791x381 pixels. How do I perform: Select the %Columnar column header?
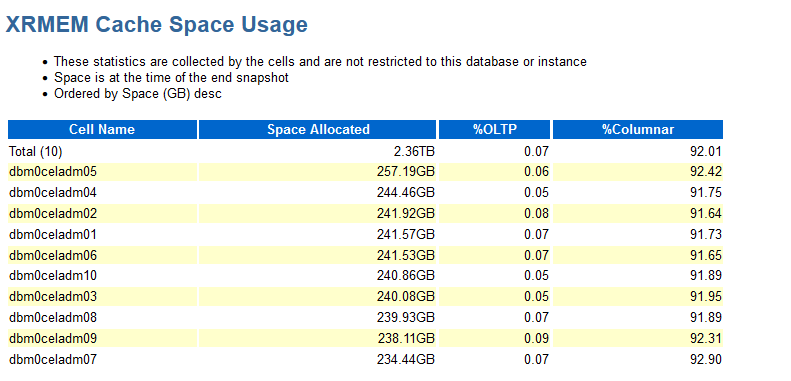click(638, 130)
